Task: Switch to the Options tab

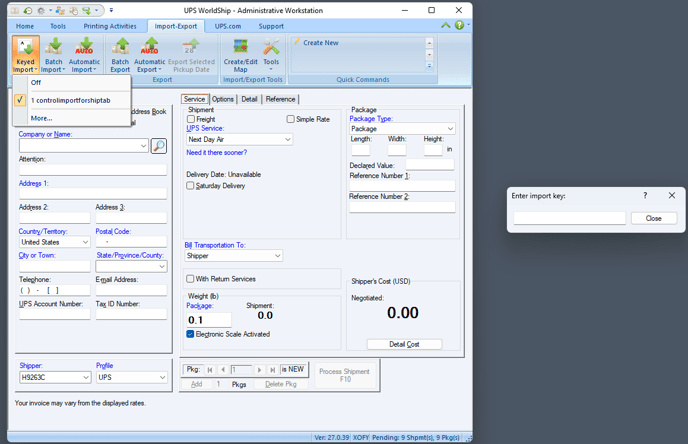Action: (x=223, y=99)
